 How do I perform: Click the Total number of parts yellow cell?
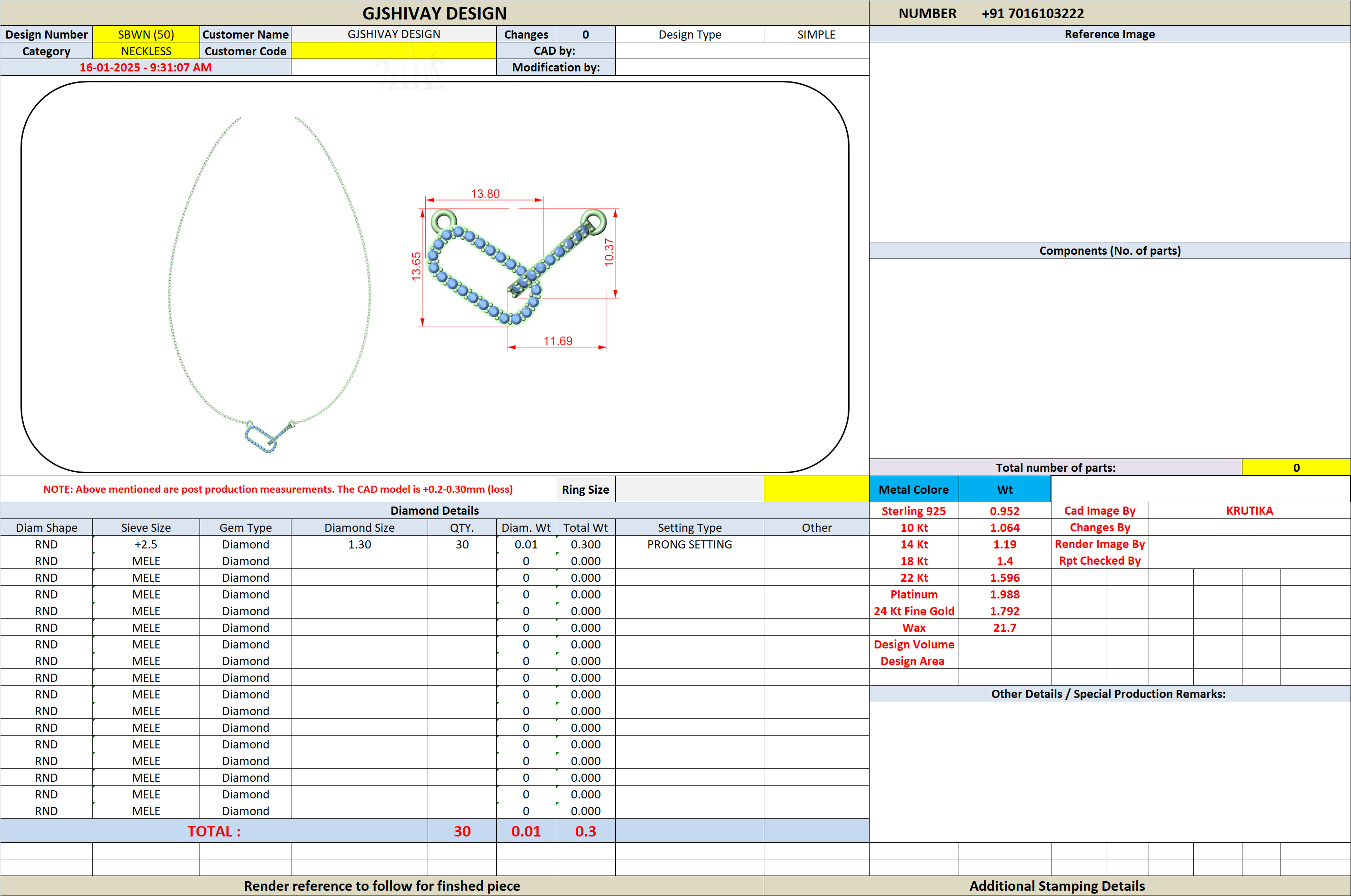(1296, 468)
